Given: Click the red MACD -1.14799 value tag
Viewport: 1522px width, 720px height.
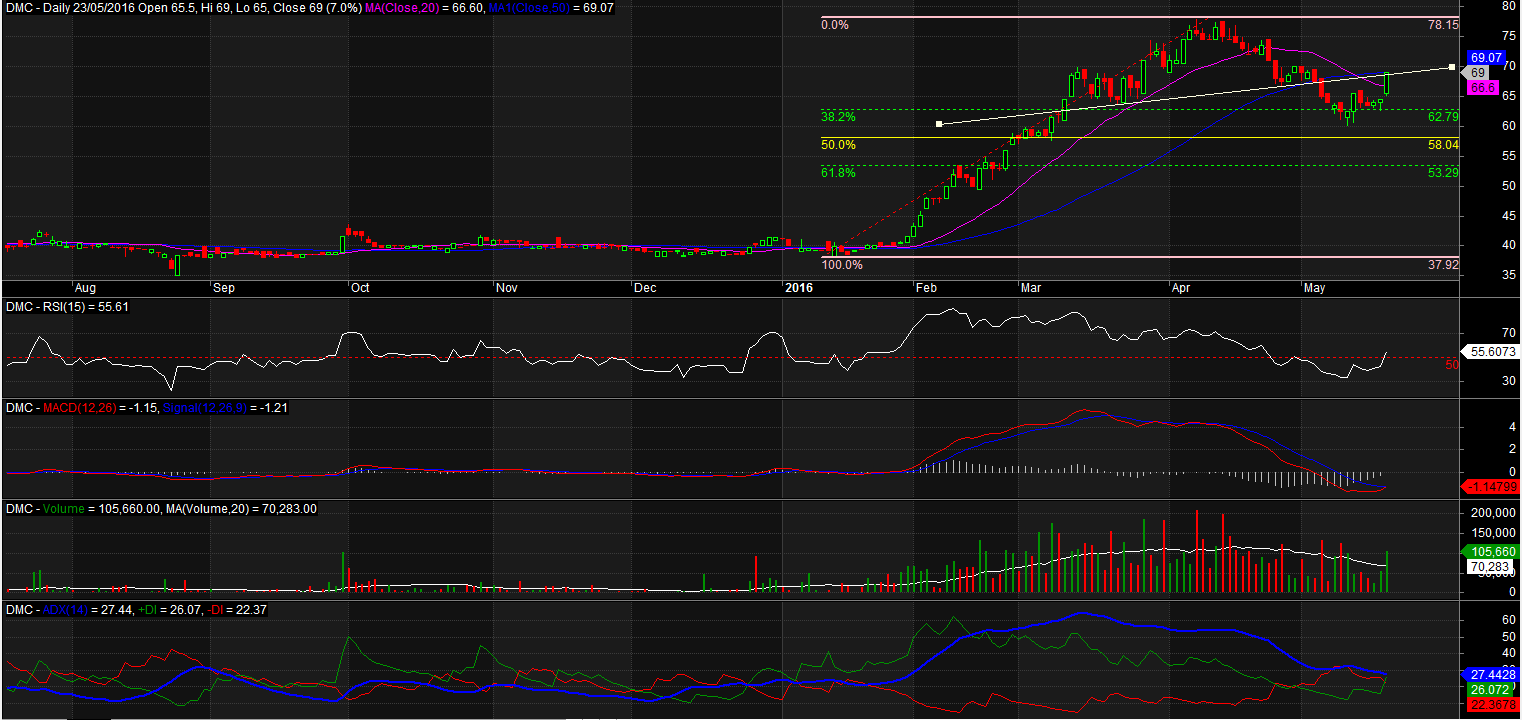Looking at the screenshot, I should [x=1490, y=487].
